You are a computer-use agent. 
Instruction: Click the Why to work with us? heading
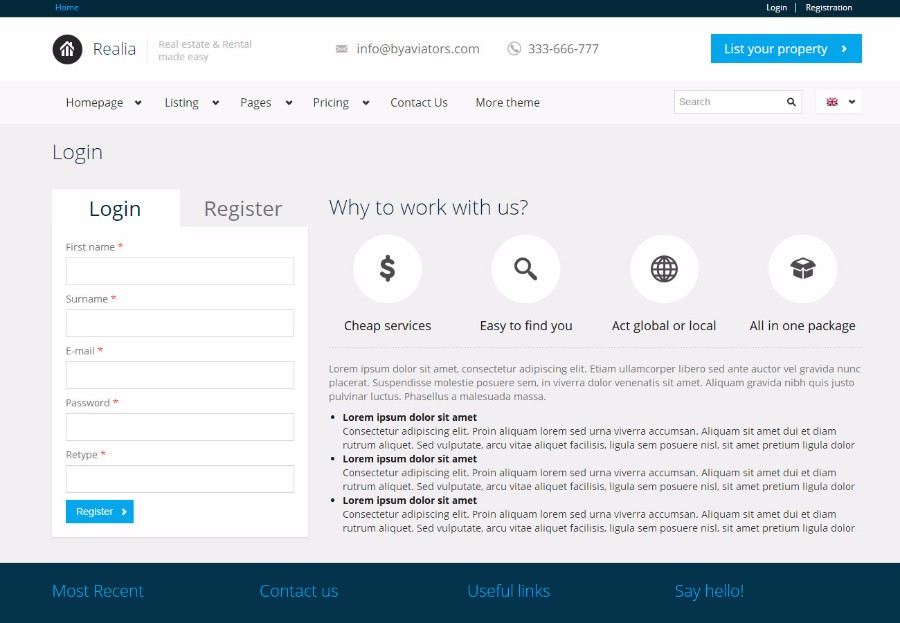[x=428, y=207]
